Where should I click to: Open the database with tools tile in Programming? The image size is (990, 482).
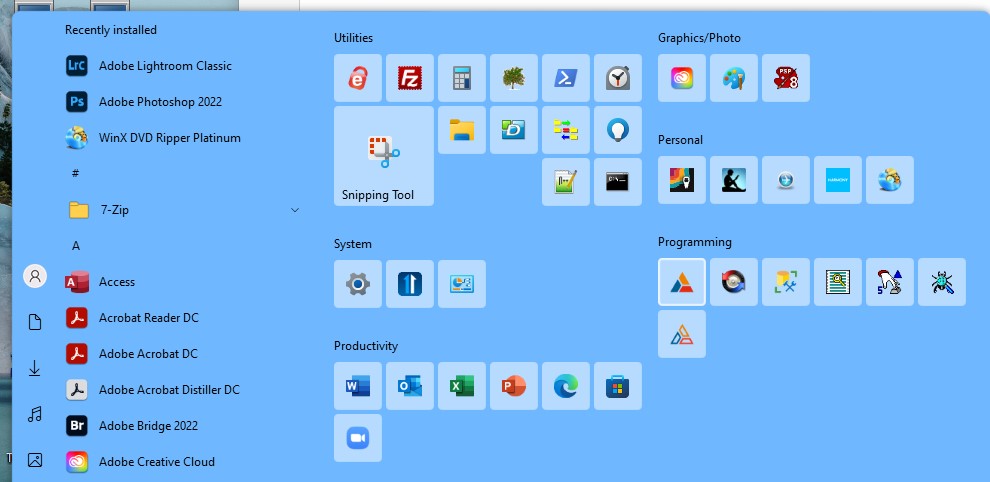pos(786,282)
